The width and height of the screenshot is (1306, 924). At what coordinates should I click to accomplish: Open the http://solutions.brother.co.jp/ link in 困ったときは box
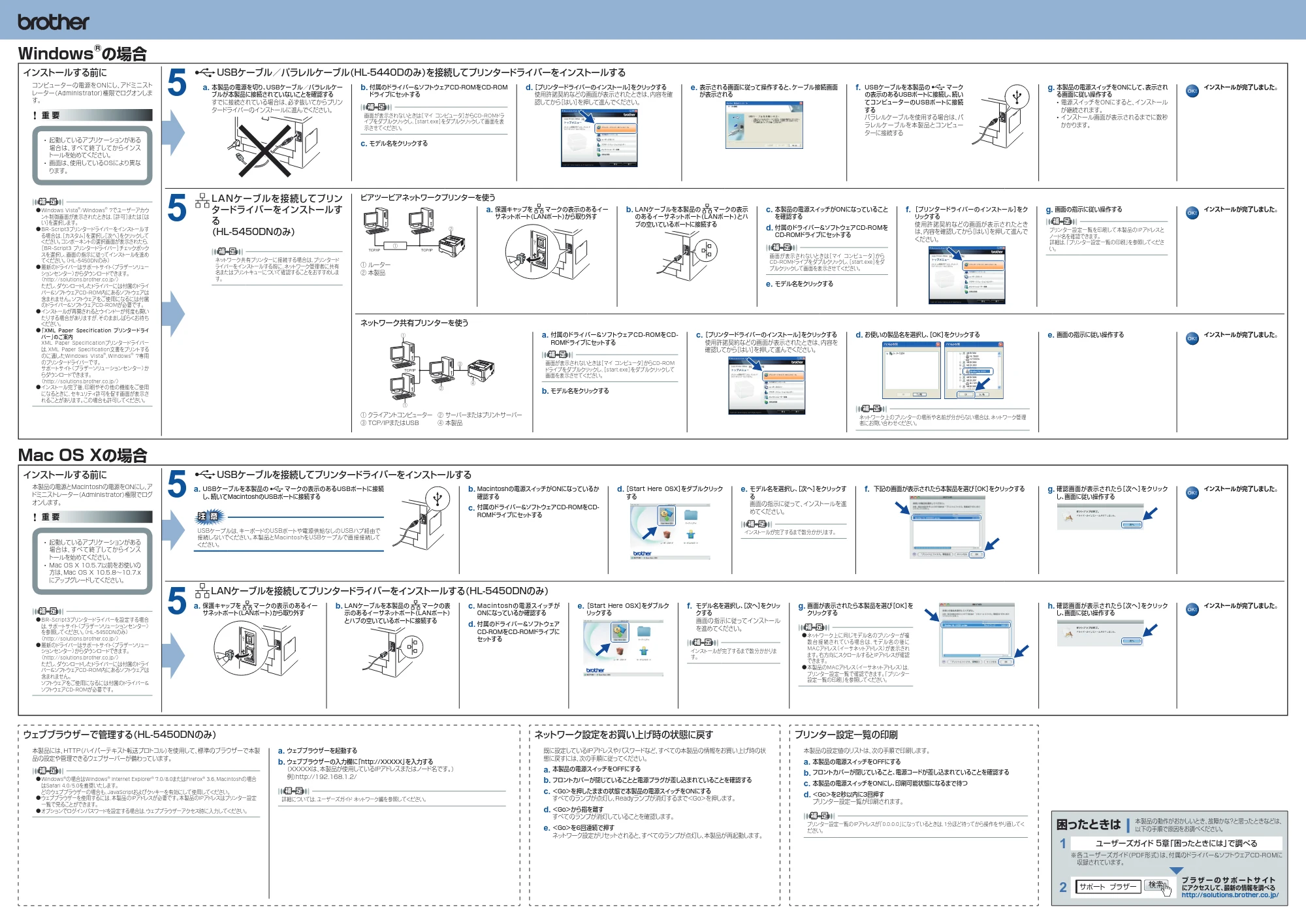(1230, 895)
